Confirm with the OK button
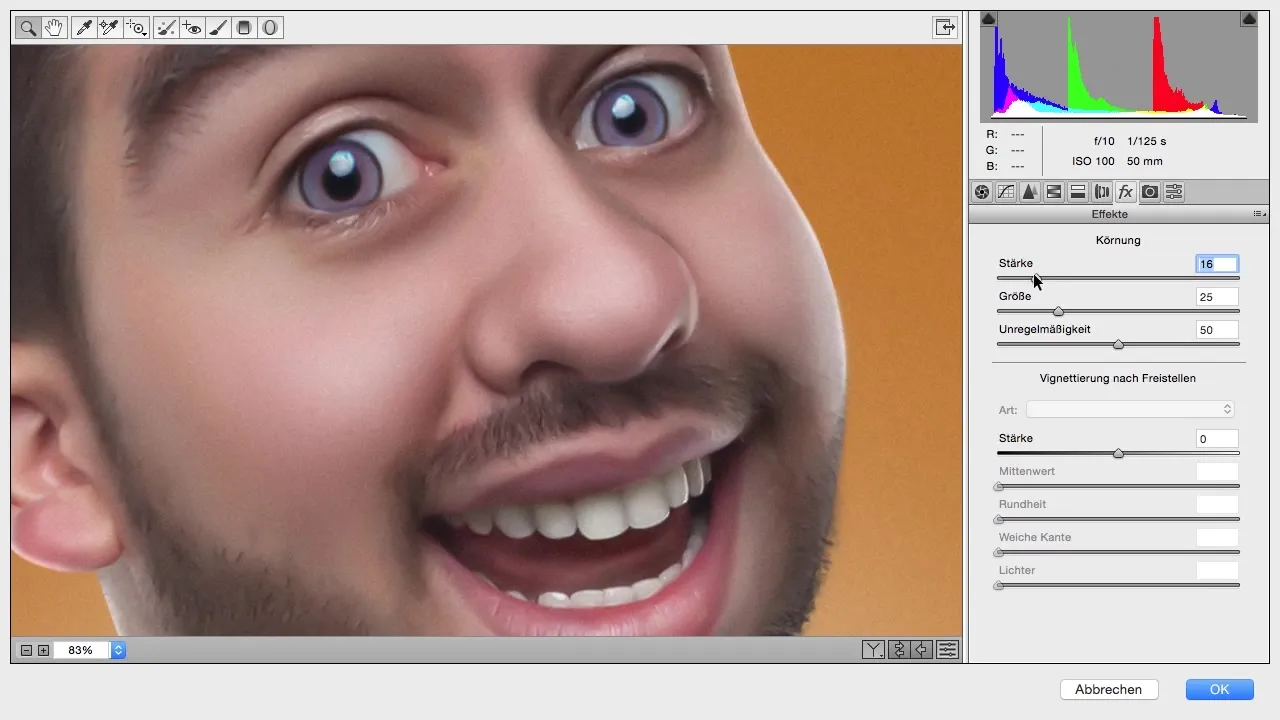 click(1219, 689)
